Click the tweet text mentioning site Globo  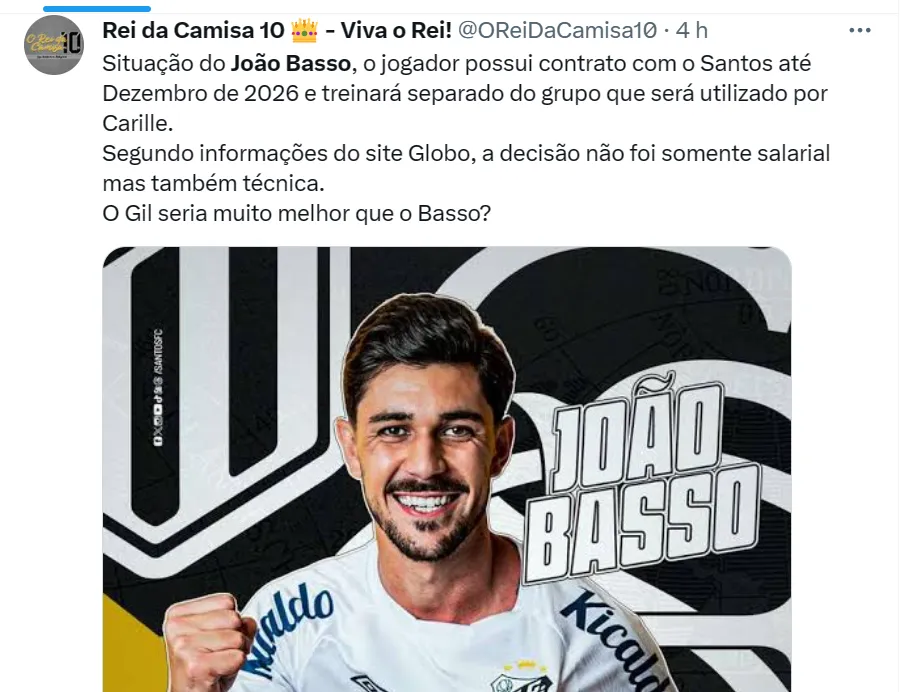click(466, 168)
